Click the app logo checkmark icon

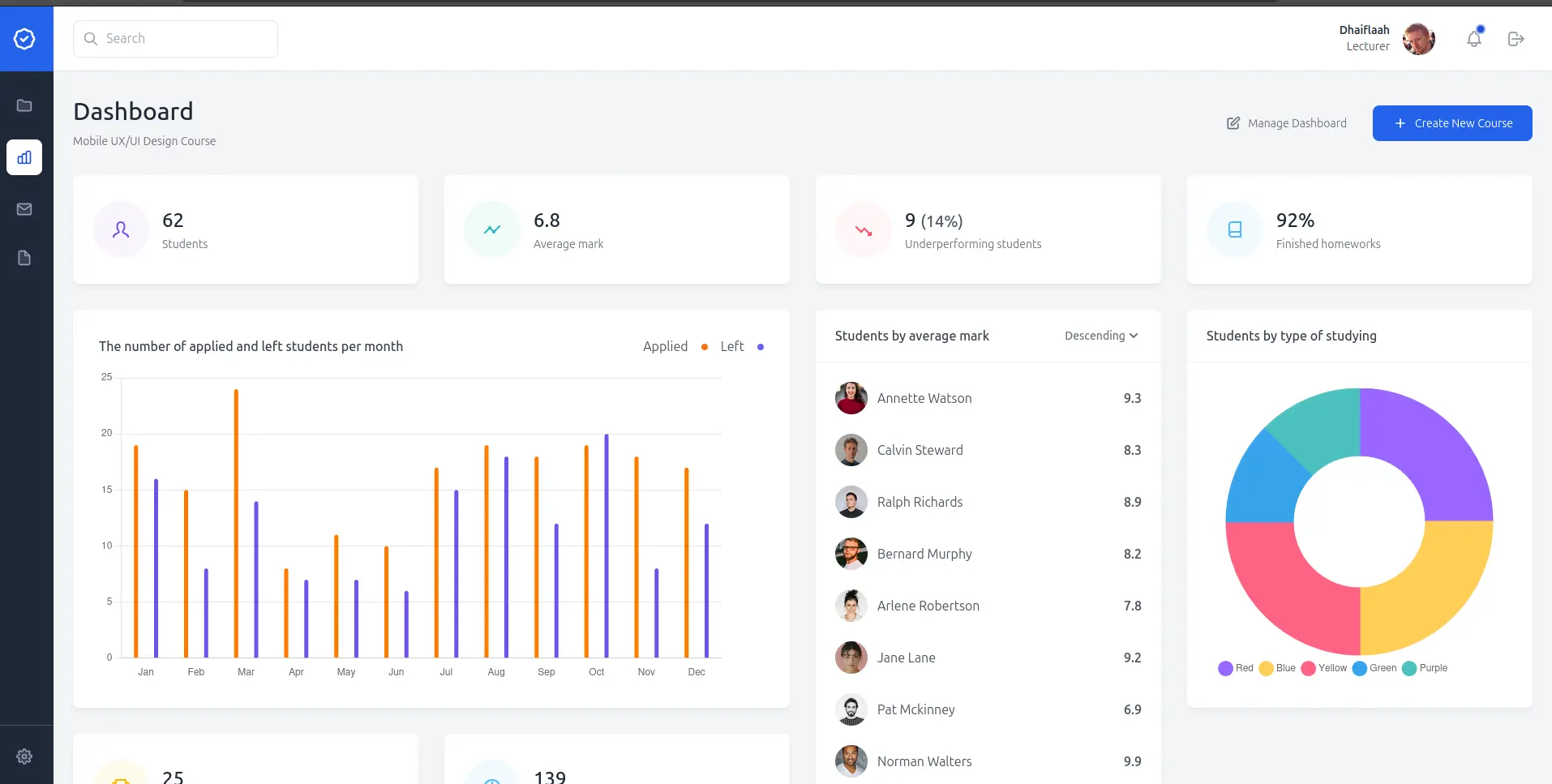pos(24,39)
